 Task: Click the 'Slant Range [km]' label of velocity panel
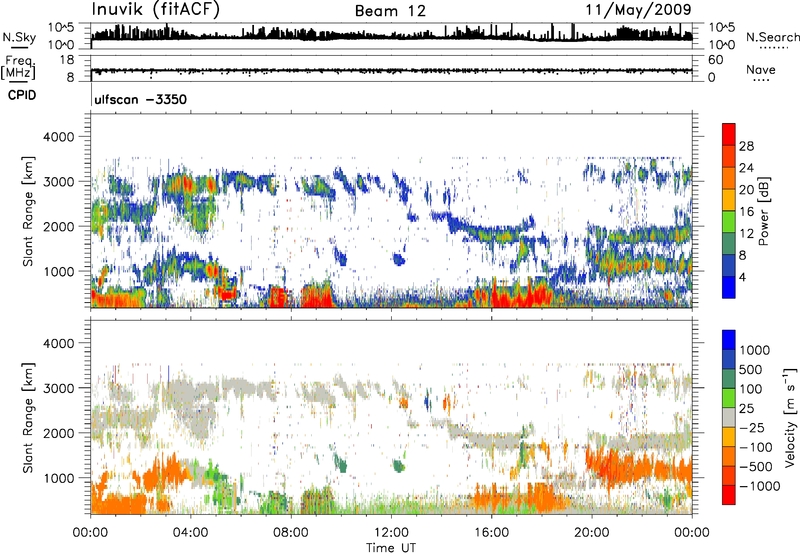click(28, 418)
